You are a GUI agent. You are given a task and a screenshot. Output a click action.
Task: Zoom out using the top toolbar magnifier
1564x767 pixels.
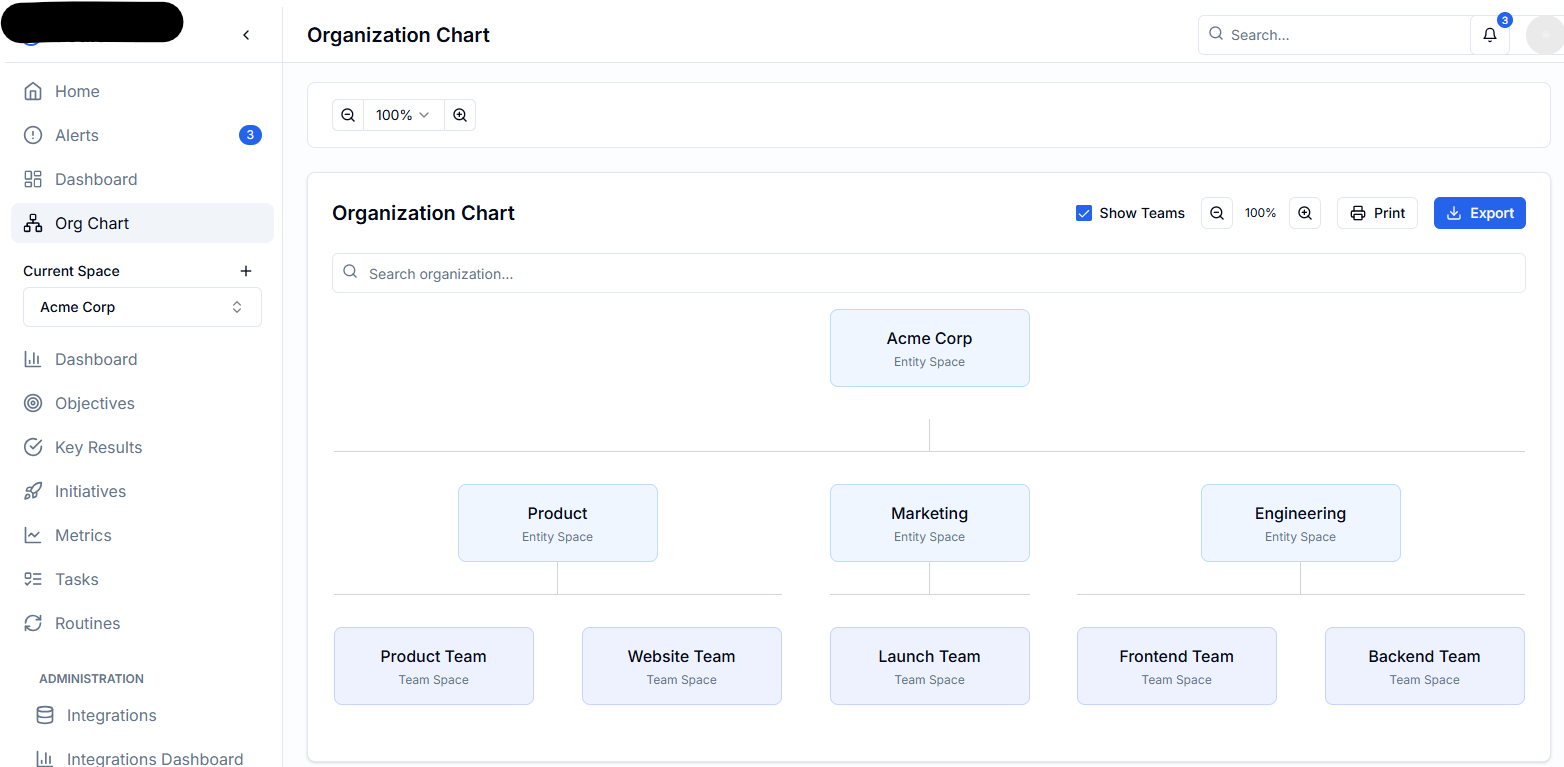tap(348, 115)
